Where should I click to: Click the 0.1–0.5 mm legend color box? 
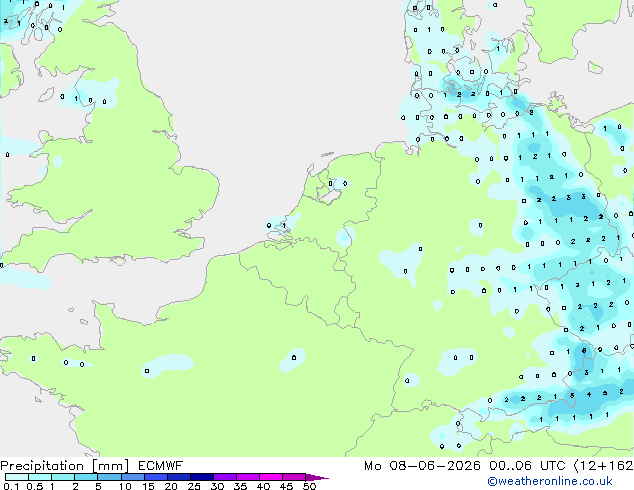17,477
